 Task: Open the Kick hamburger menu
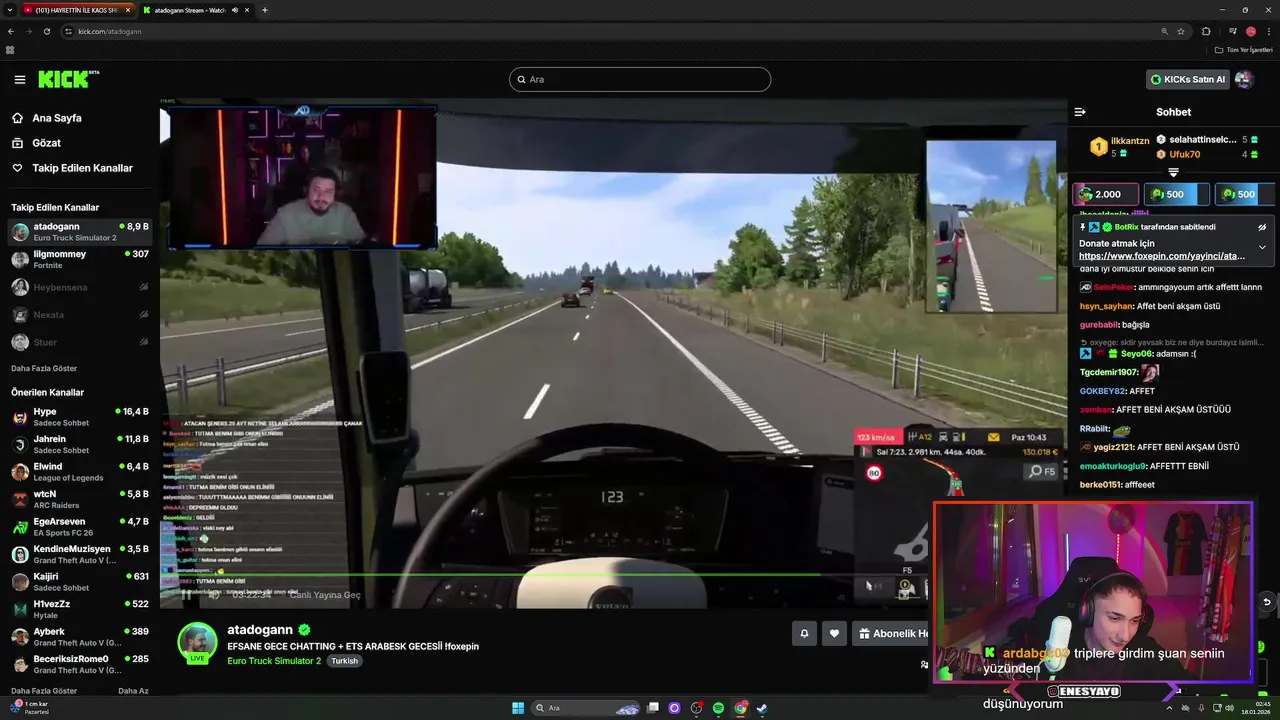(20, 79)
